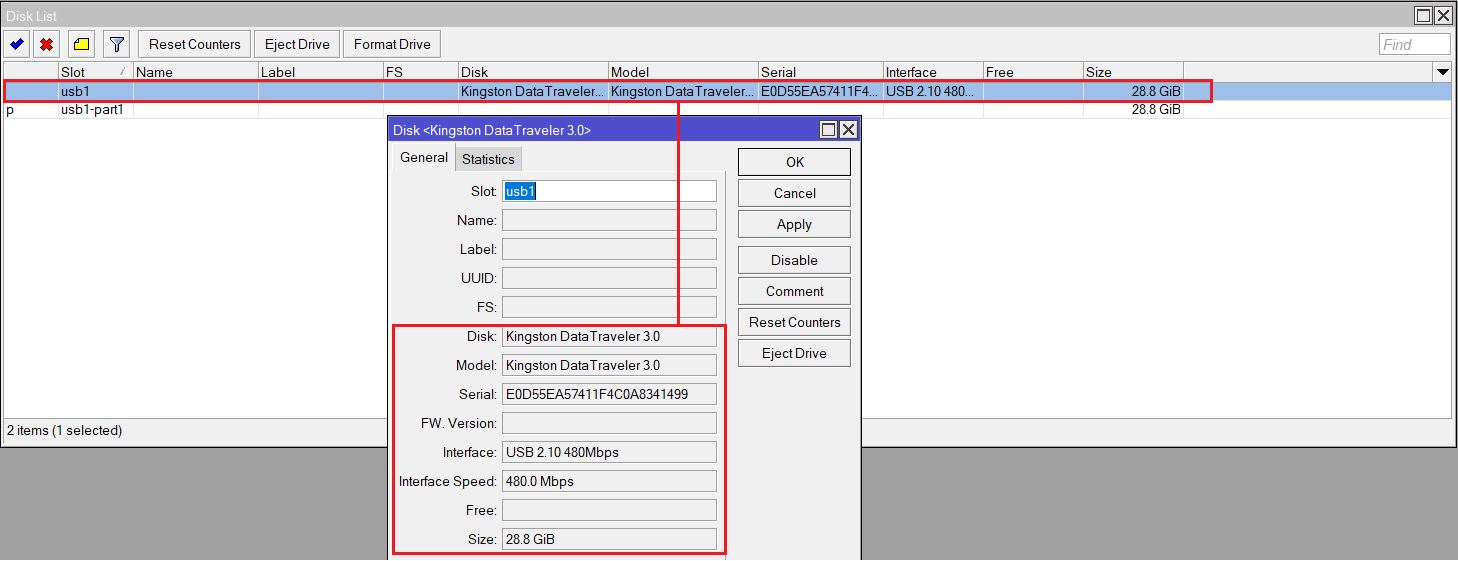
Task: Select the usb1 row slot cell
Action: pyautogui.click(x=95, y=91)
